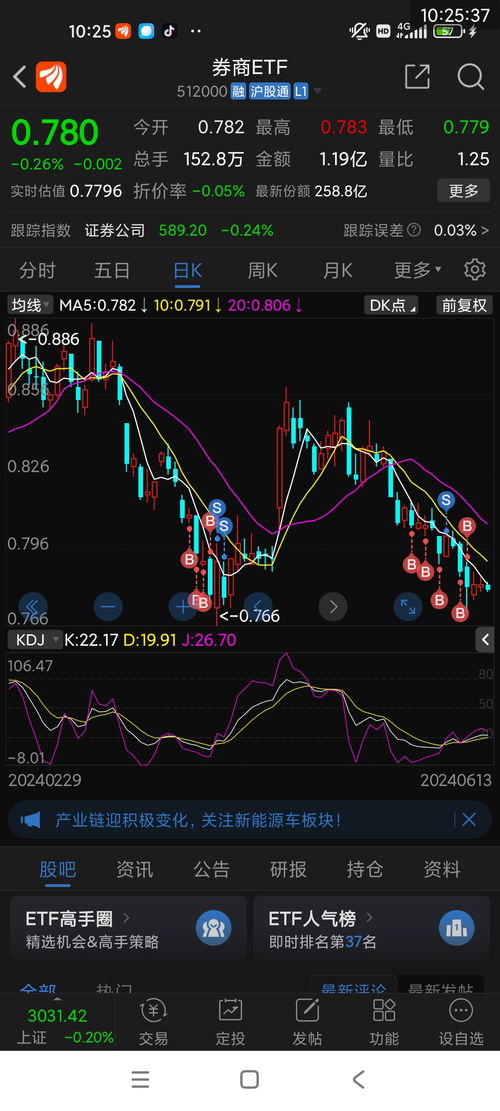Open ETF人气榜 ranking icon
500x1111 pixels.
[457, 927]
